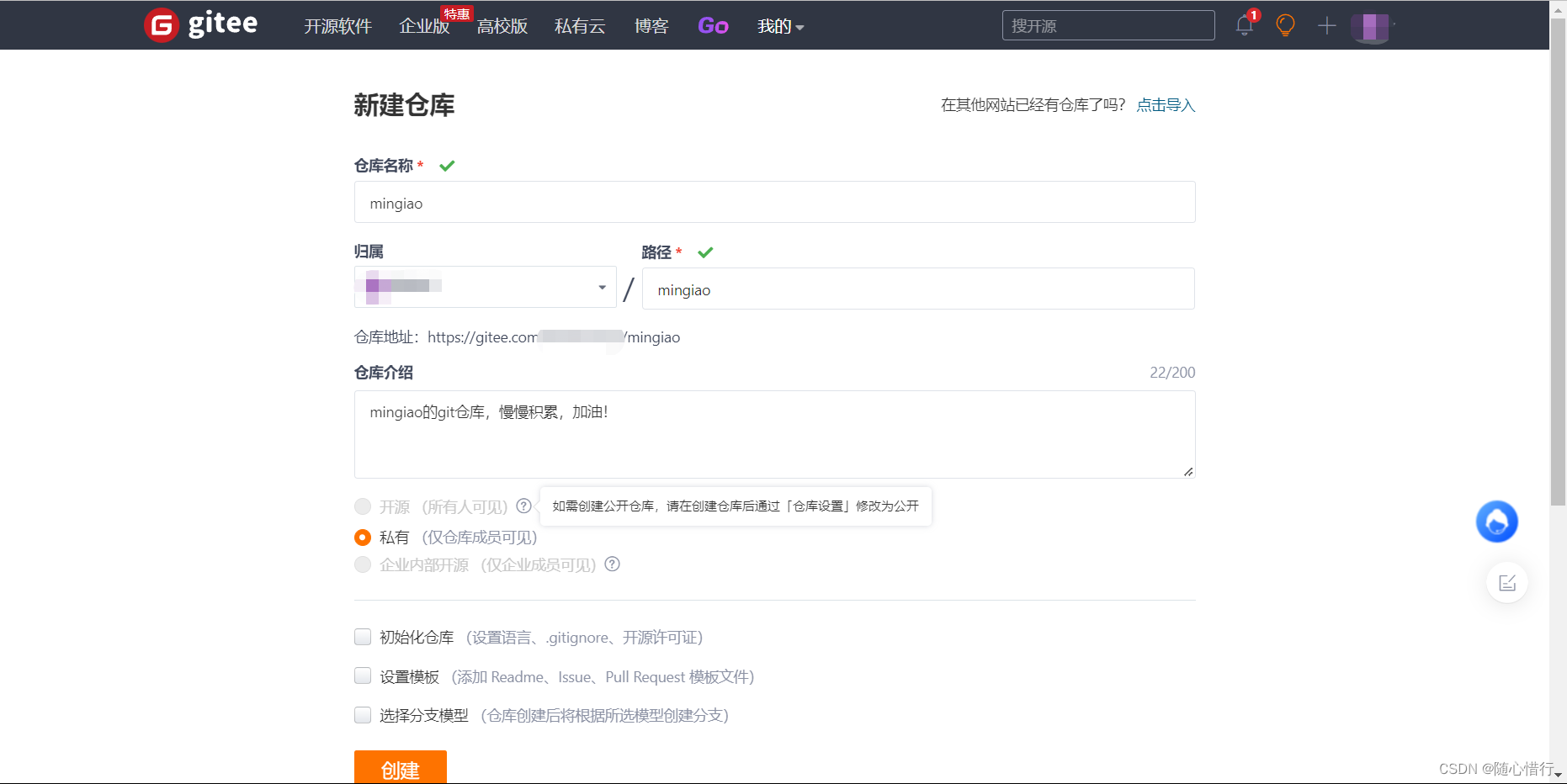Open the 企业版 nav item
Screen dimensions: 1567x784
pos(424,26)
